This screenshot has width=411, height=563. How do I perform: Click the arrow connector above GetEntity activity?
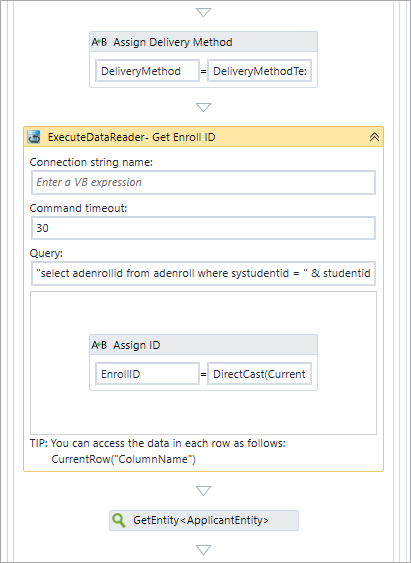click(x=204, y=491)
